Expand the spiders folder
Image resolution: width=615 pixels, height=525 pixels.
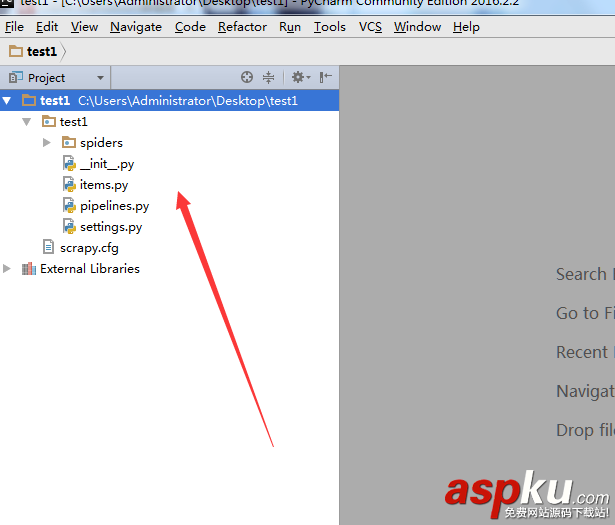point(47,143)
